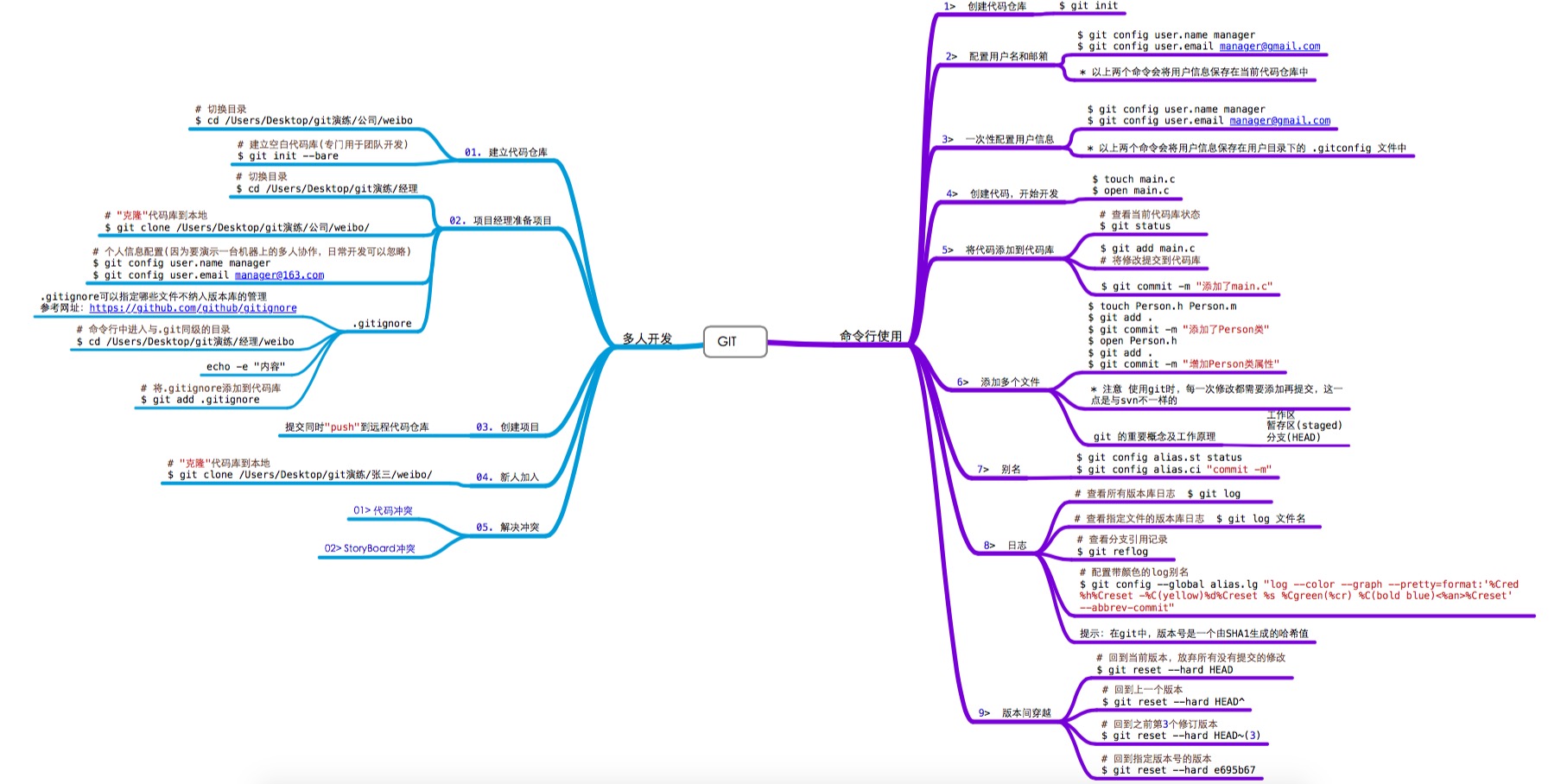Click the 7> 别名 node

999,469
